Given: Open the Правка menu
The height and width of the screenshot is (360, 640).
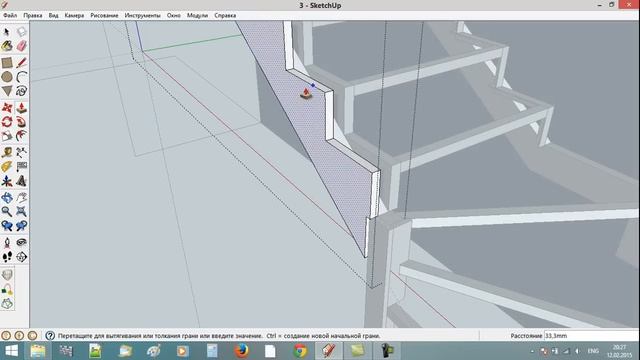Looking at the screenshot, I should coord(33,16).
